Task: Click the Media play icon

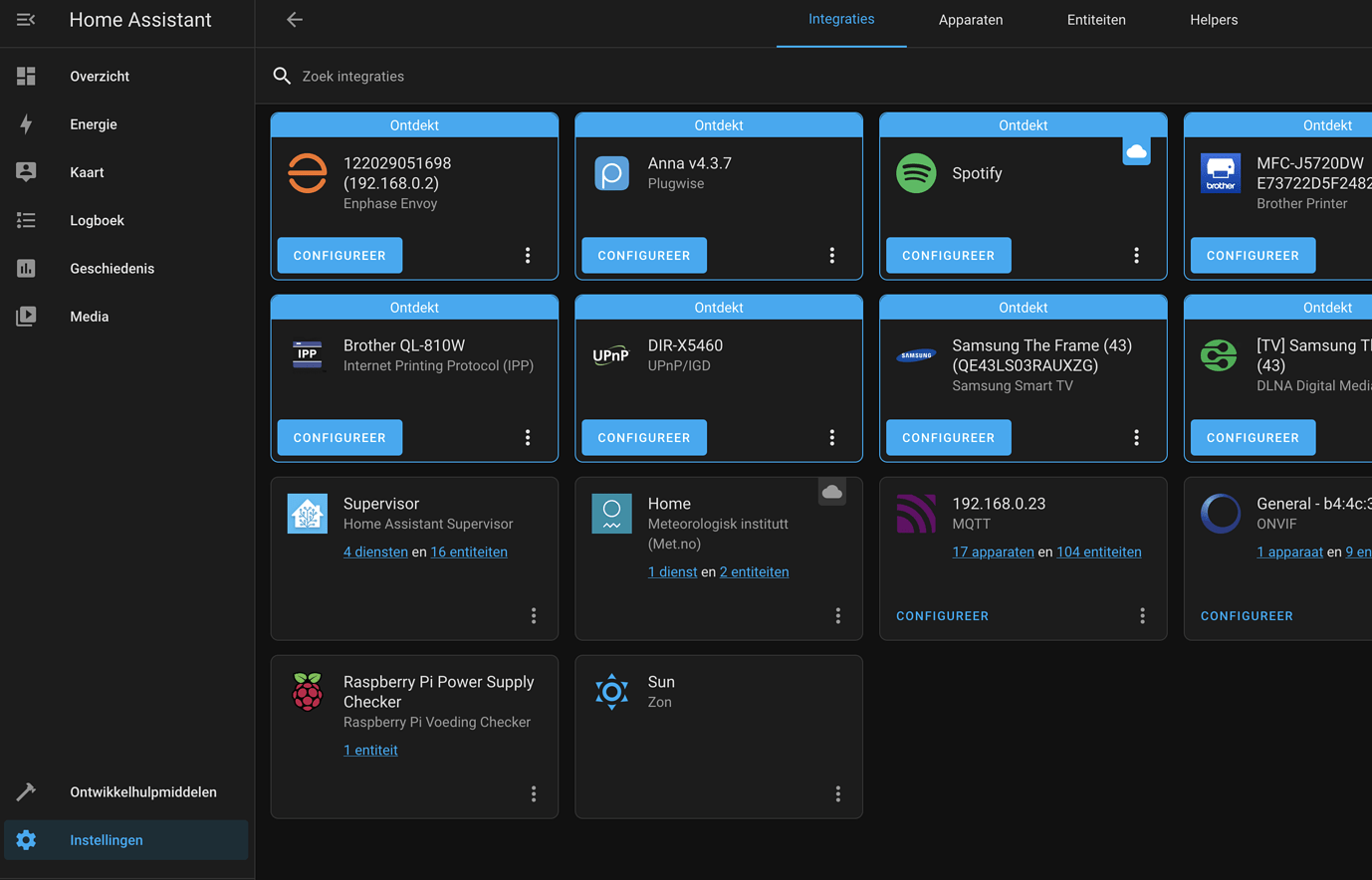Action: point(26,317)
